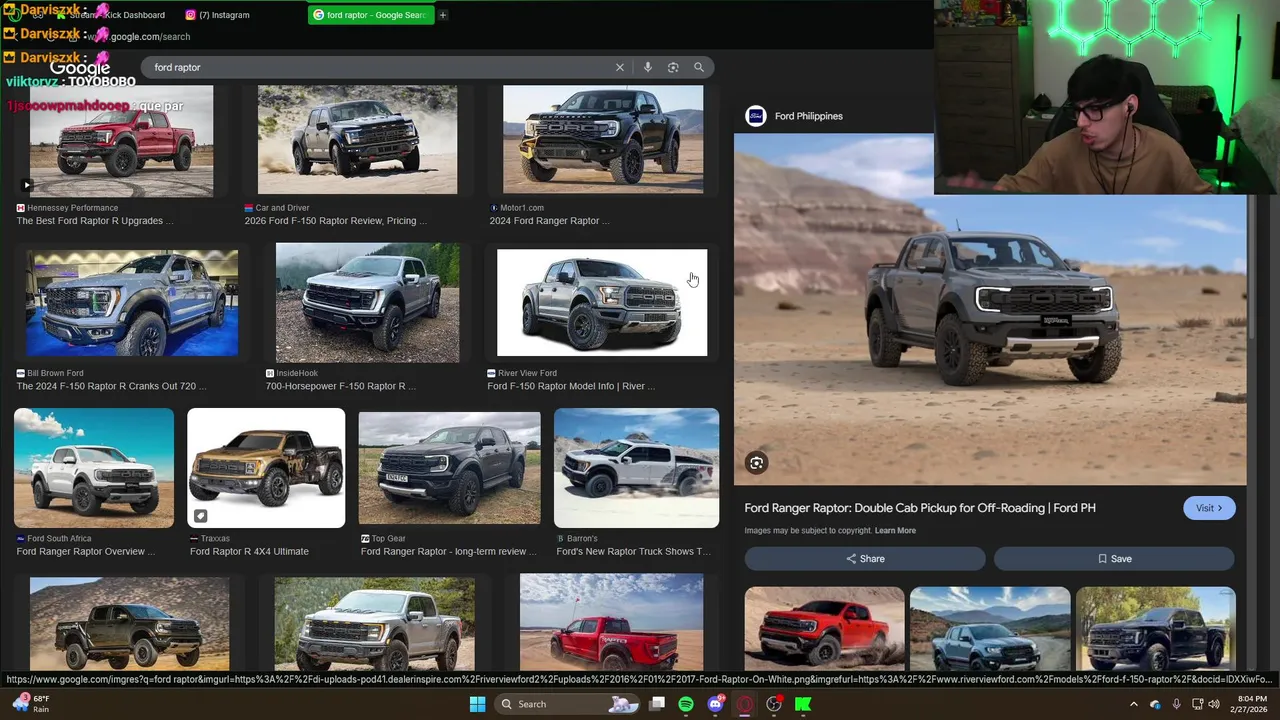Click the tray microphone icon
The height and width of the screenshot is (720, 1280).
coord(1176,704)
